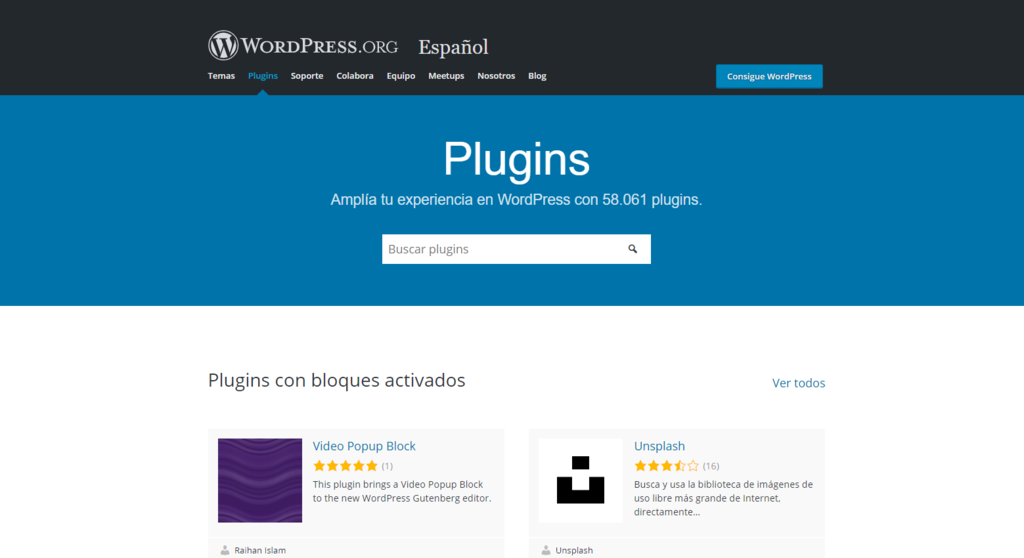Click the Unsplash logo thumbnail
Viewport: 1024px width, 558px height.
581,480
